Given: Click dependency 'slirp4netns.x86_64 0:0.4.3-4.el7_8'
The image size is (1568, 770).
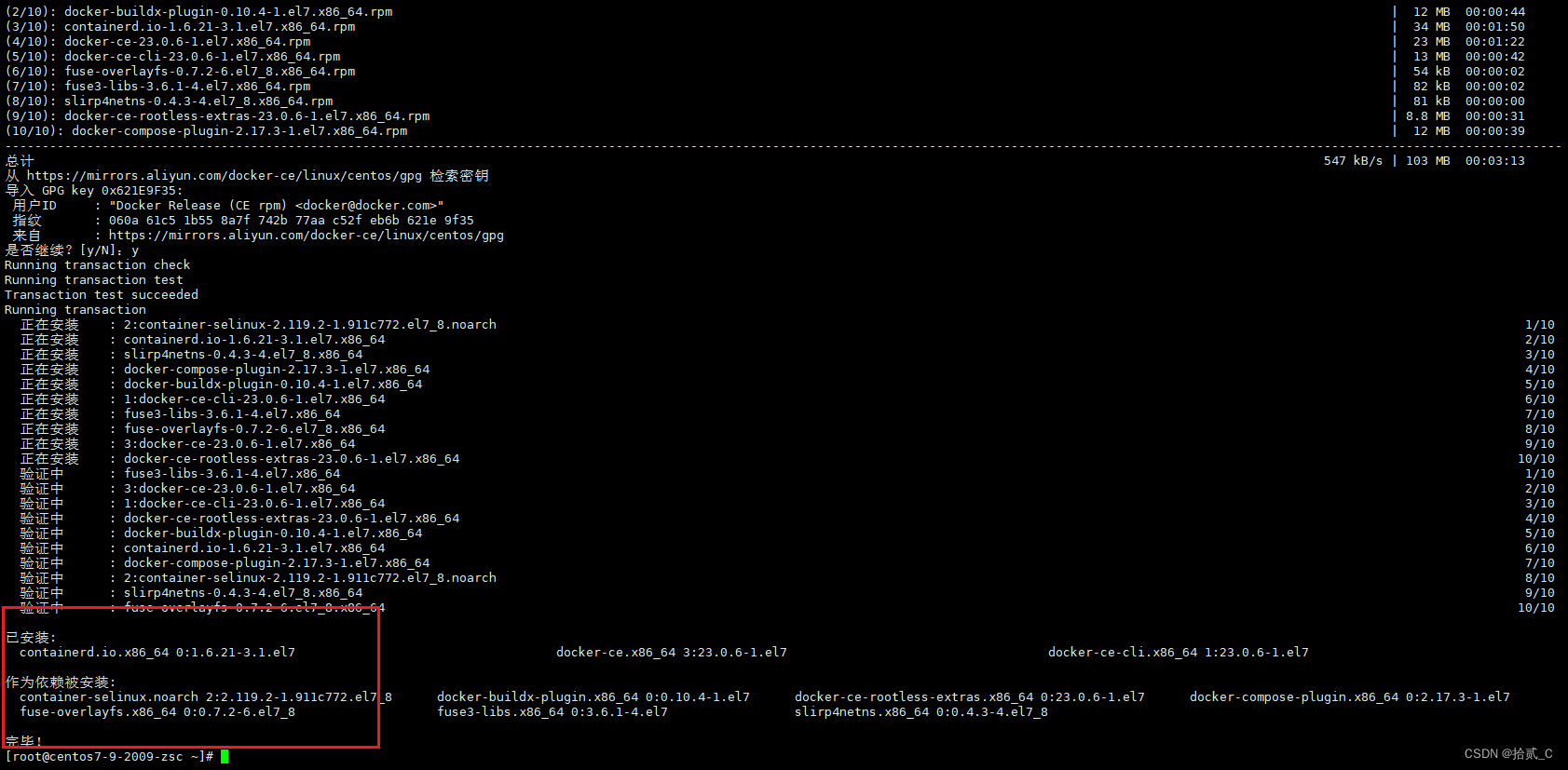Looking at the screenshot, I should (921, 711).
